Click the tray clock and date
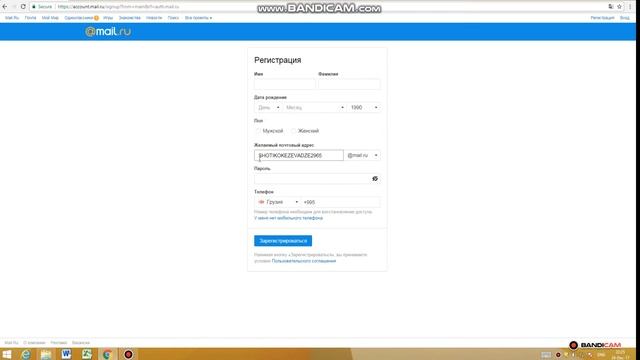The image size is (640, 360). tap(620, 355)
